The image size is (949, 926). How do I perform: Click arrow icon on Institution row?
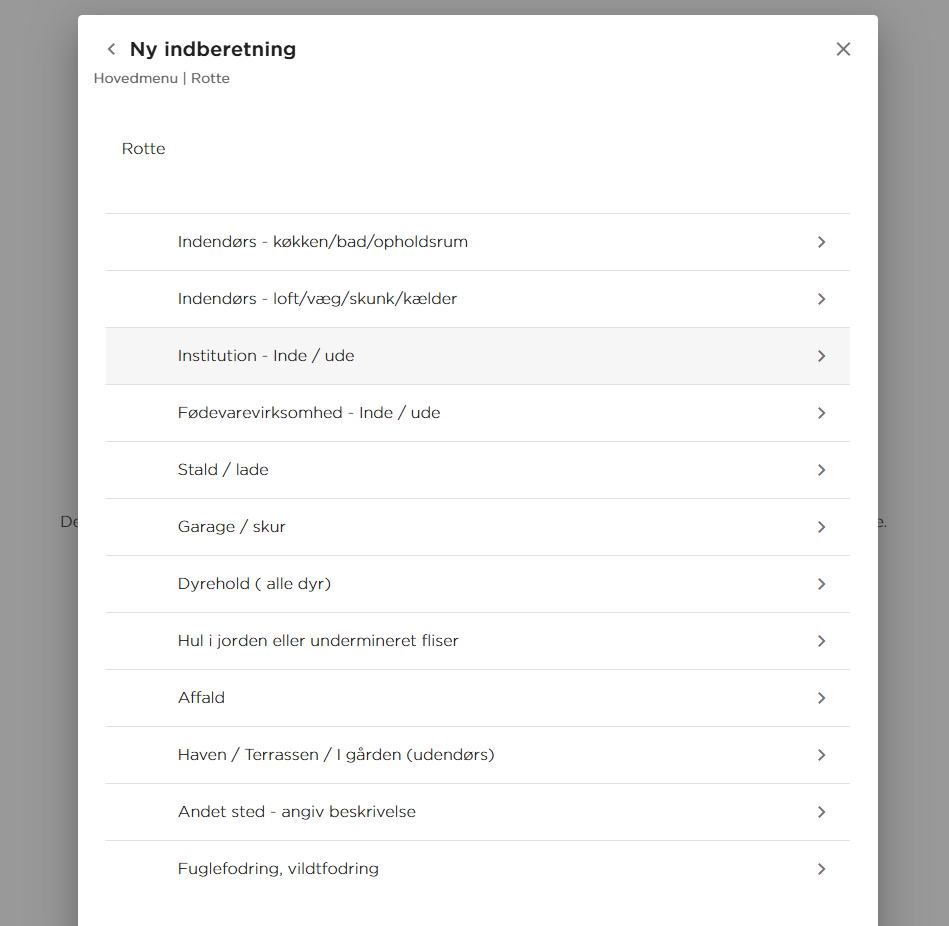pos(821,356)
